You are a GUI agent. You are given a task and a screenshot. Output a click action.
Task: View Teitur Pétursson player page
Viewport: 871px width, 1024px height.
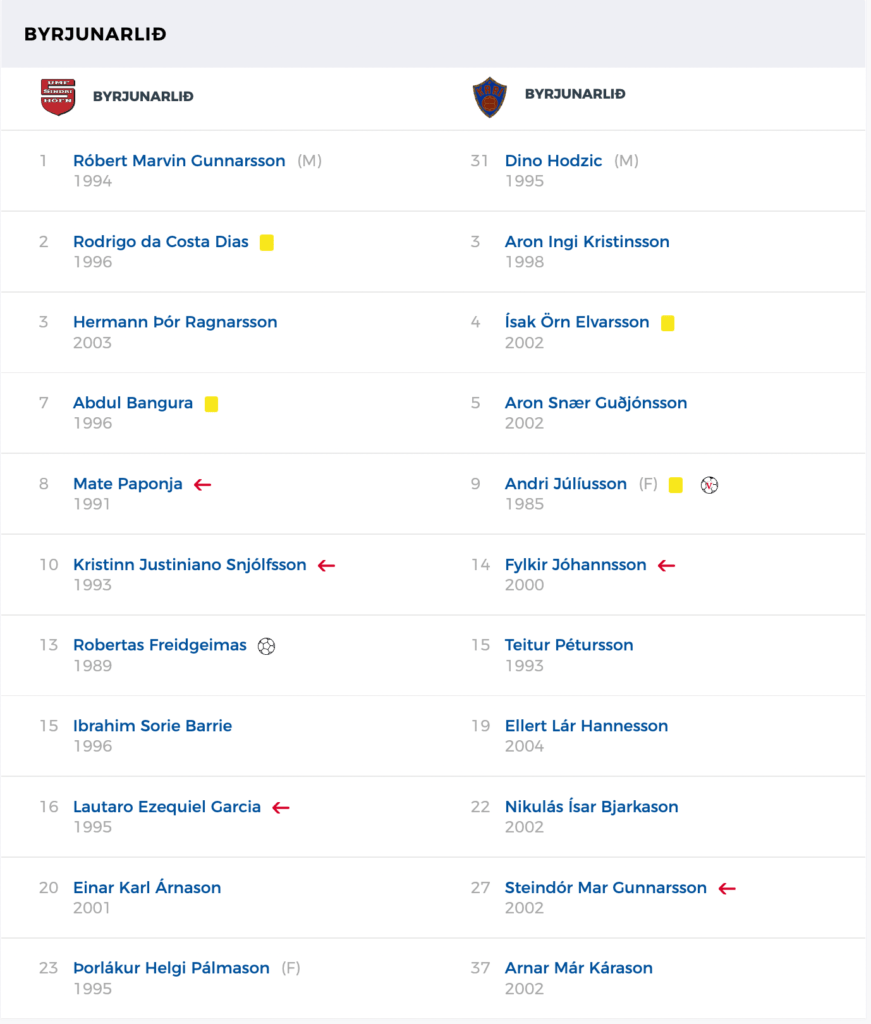[x=569, y=645]
